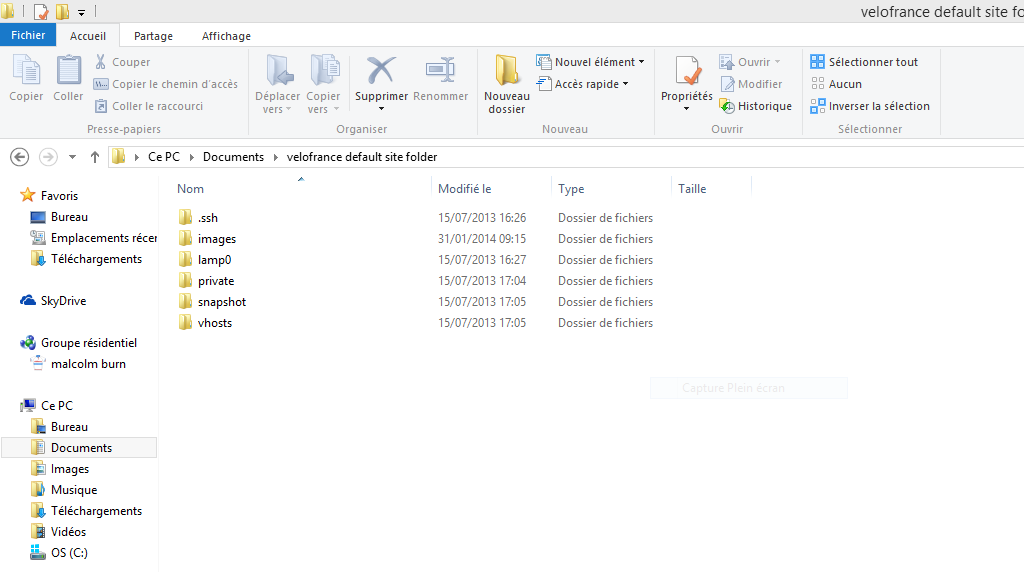Click the Propriétés icon
The width and height of the screenshot is (1024, 572).
687,71
